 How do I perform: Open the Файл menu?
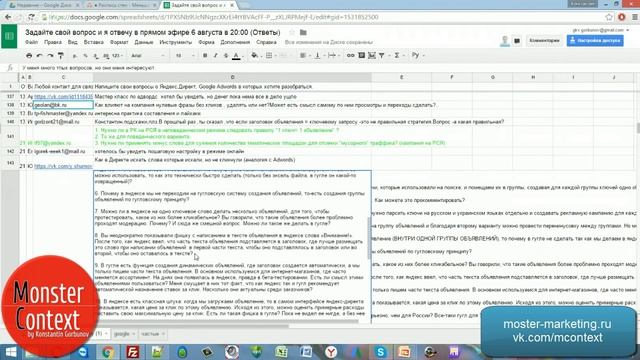pyautogui.click(x=31, y=42)
